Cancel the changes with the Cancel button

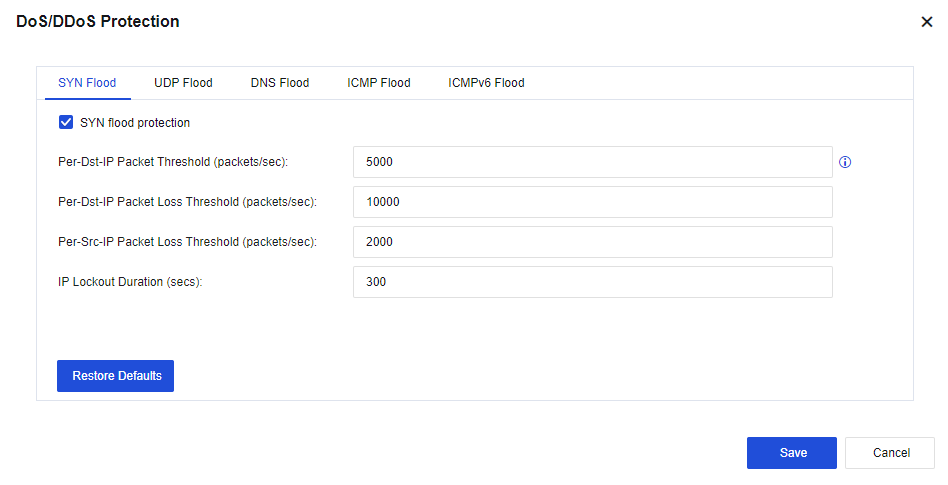(890, 453)
